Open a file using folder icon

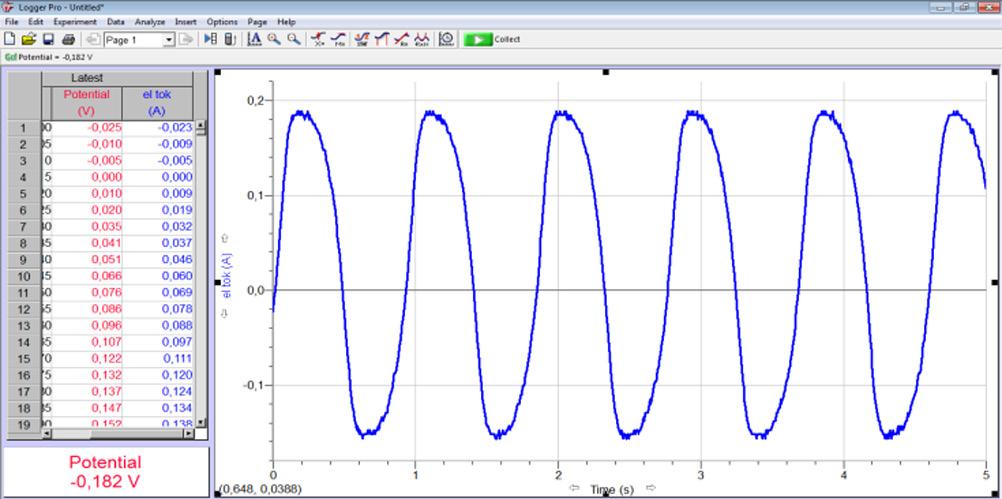coord(28,39)
